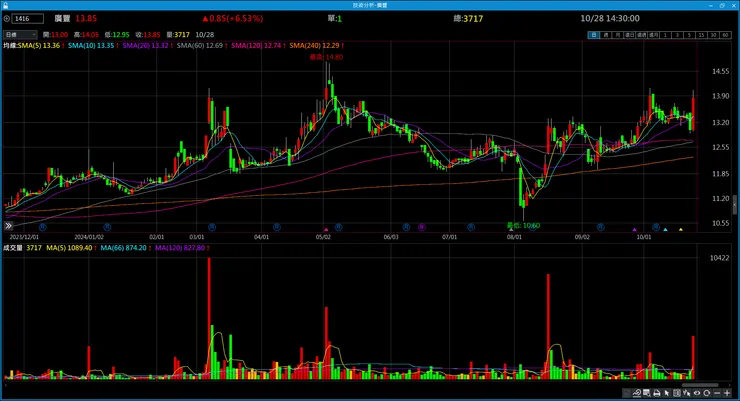Select the 月 monthly period button
The image size is (740, 401).
coord(617,35)
